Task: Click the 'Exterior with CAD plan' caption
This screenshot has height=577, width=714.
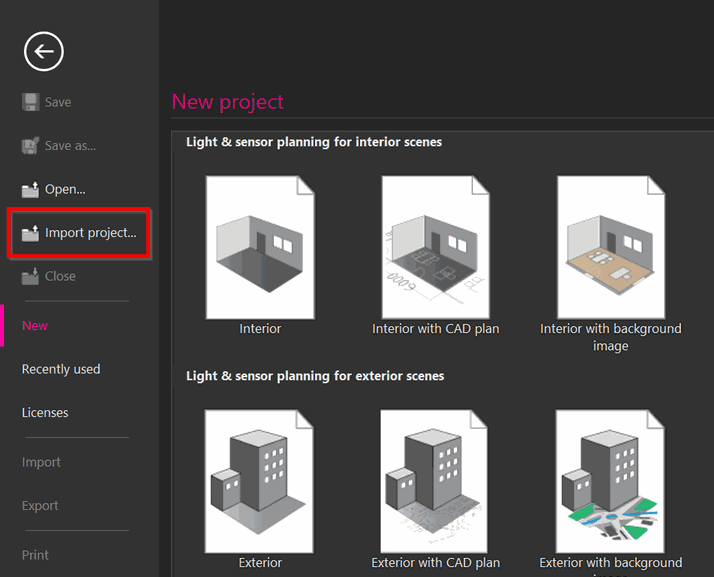Action: tap(436, 563)
